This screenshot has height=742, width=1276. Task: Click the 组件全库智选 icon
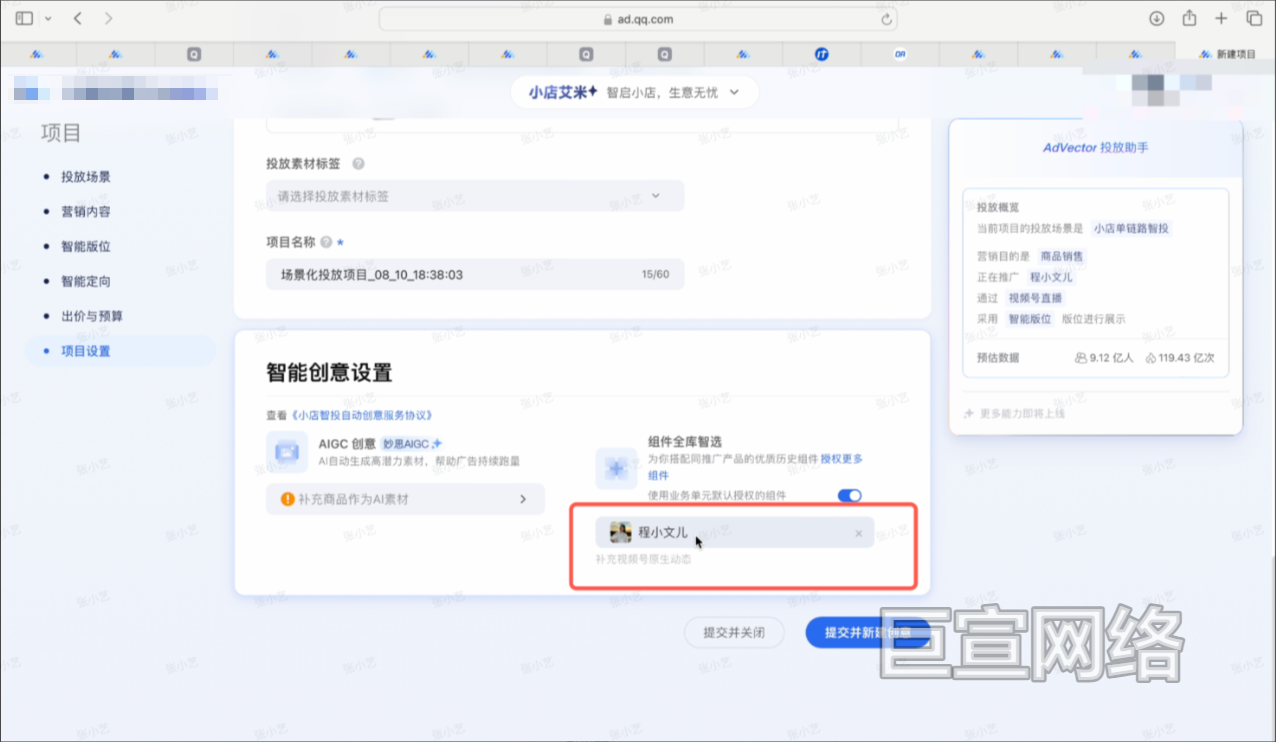pyautogui.click(x=616, y=468)
